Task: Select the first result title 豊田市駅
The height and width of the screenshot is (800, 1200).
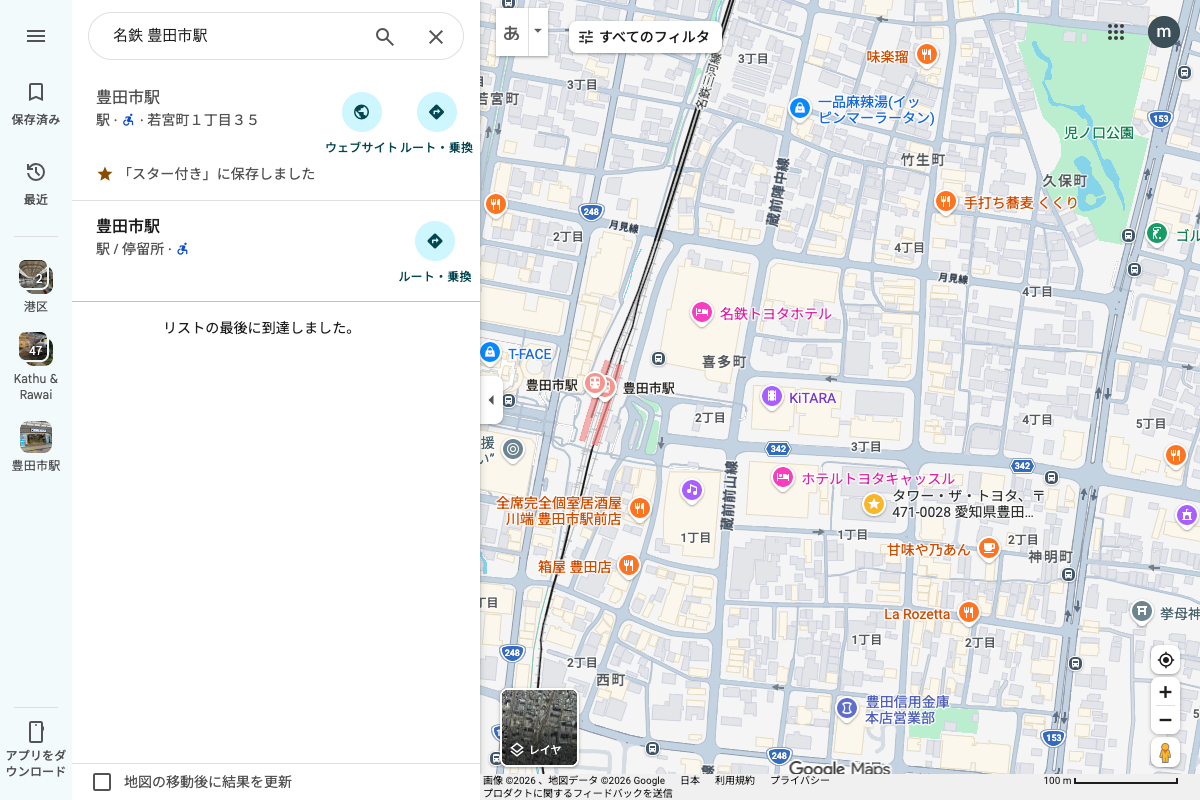Action: click(128, 97)
